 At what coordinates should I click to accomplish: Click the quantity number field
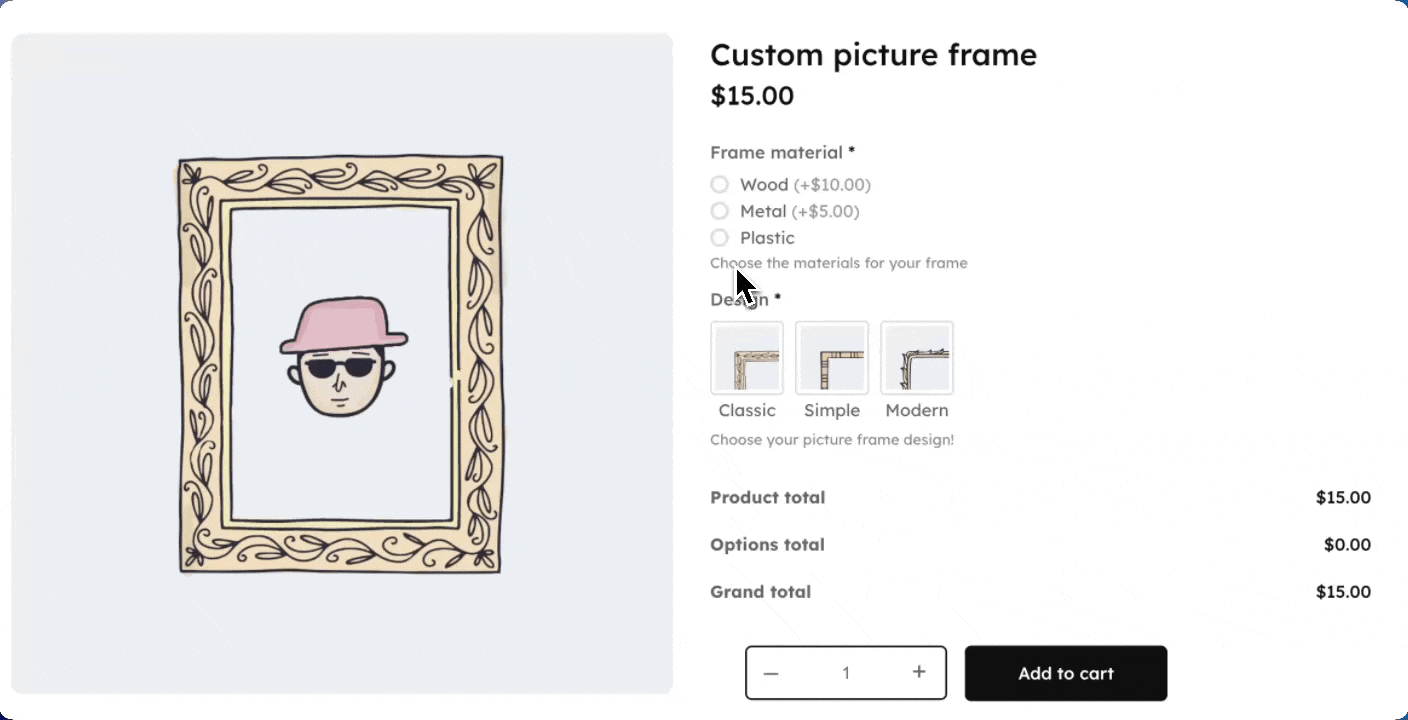845,673
